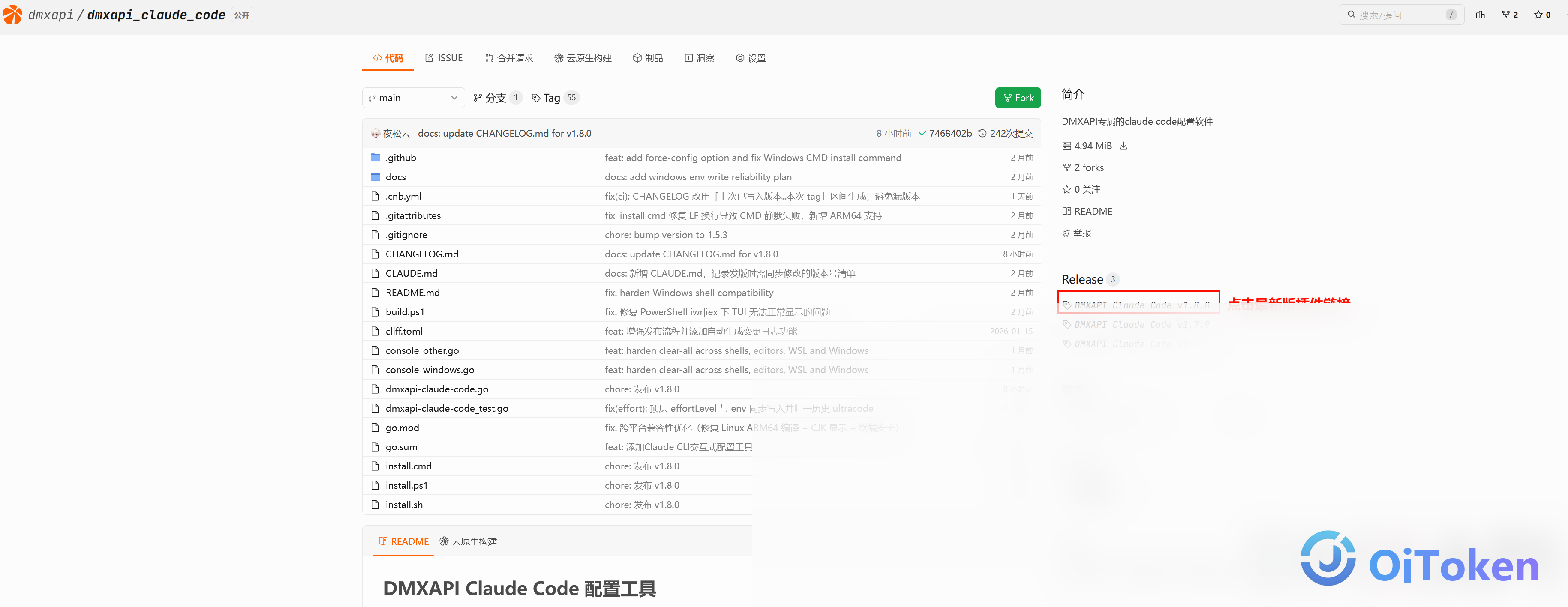1568x607 pixels.
Task: Open the Release section heading
Action: [x=1081, y=280]
